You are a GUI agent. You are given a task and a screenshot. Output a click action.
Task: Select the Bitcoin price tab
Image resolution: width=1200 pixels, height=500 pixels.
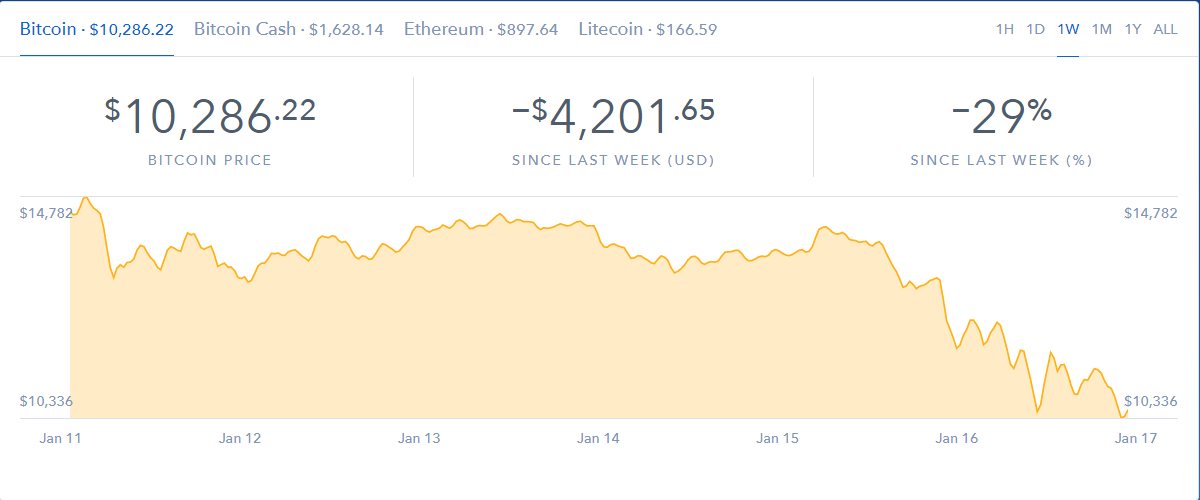[x=96, y=29]
